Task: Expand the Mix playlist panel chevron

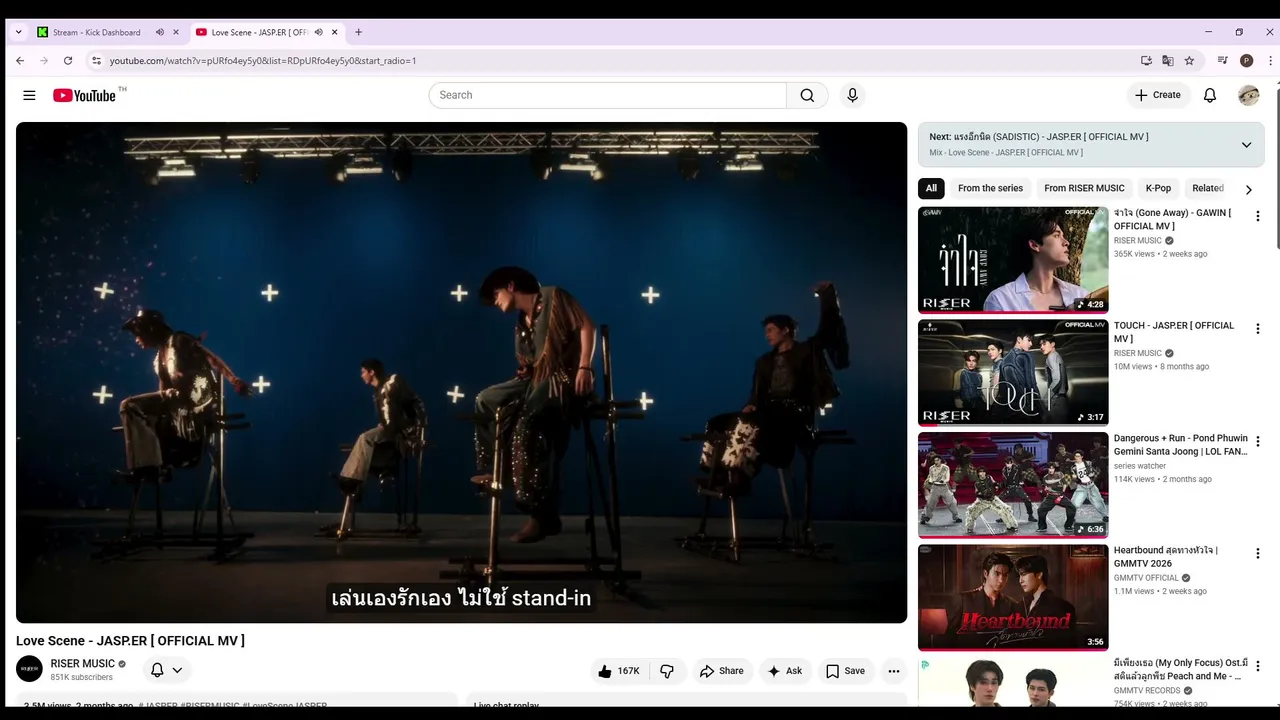Action: tap(1246, 145)
